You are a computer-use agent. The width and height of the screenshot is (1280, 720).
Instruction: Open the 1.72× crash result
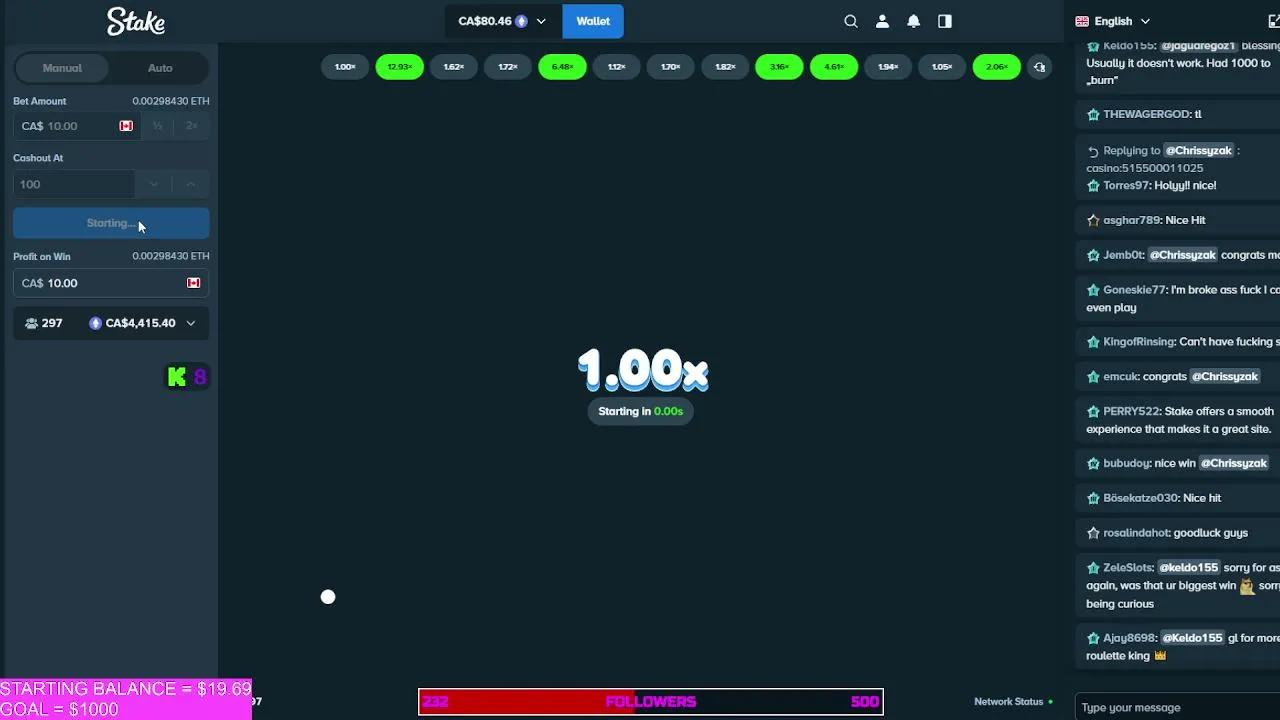point(508,67)
